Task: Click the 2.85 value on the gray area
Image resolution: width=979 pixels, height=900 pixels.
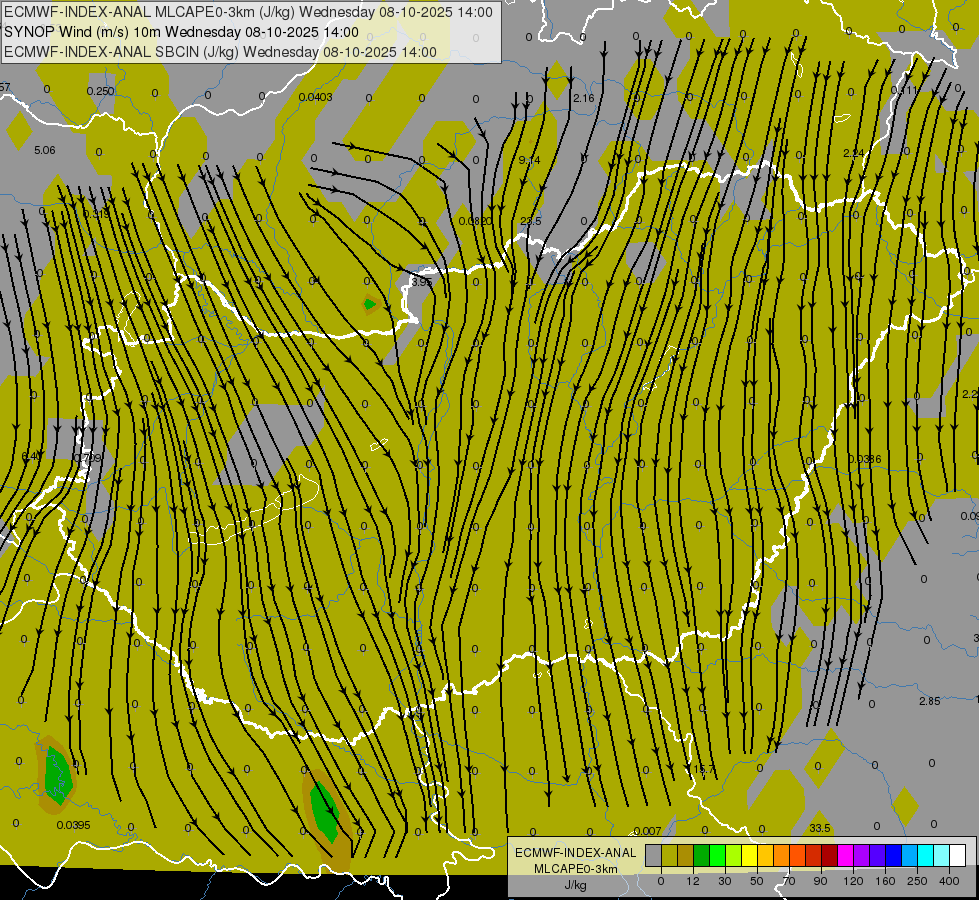Action: point(930,701)
